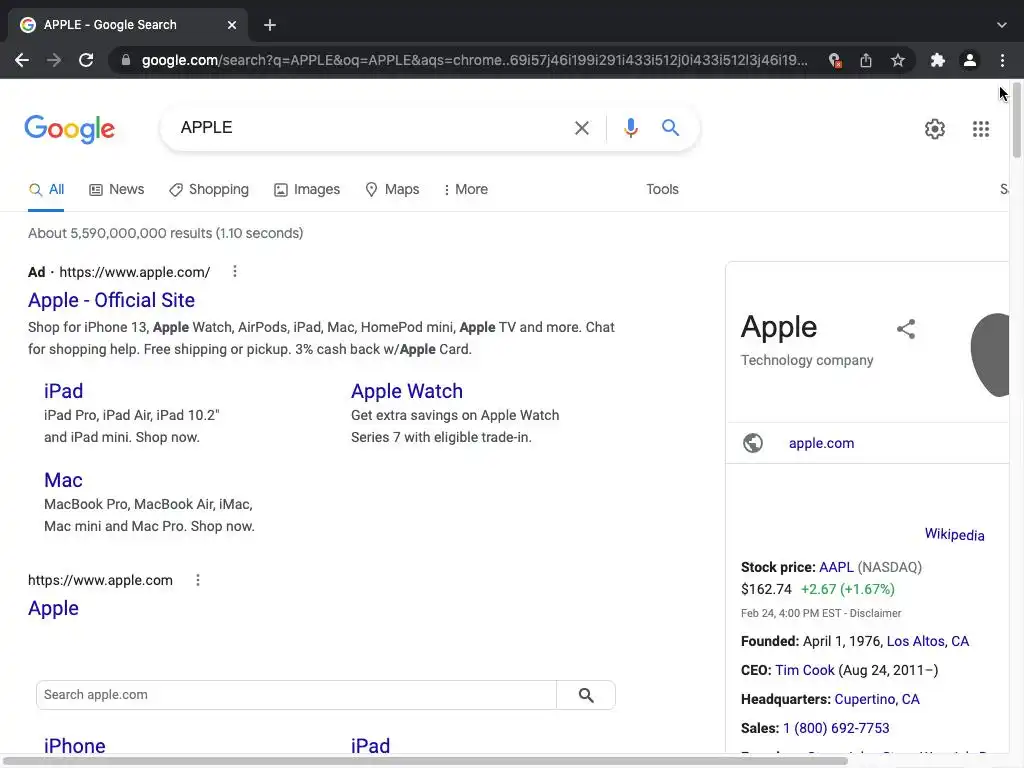Open the Apple - Official Site link

[x=111, y=300]
